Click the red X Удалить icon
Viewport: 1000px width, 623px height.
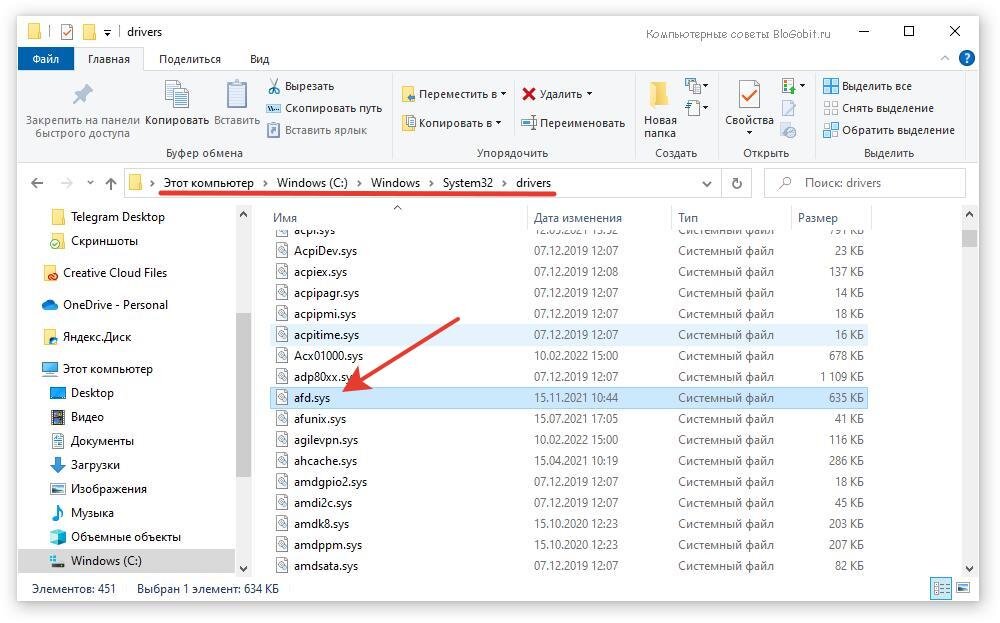tap(530, 94)
